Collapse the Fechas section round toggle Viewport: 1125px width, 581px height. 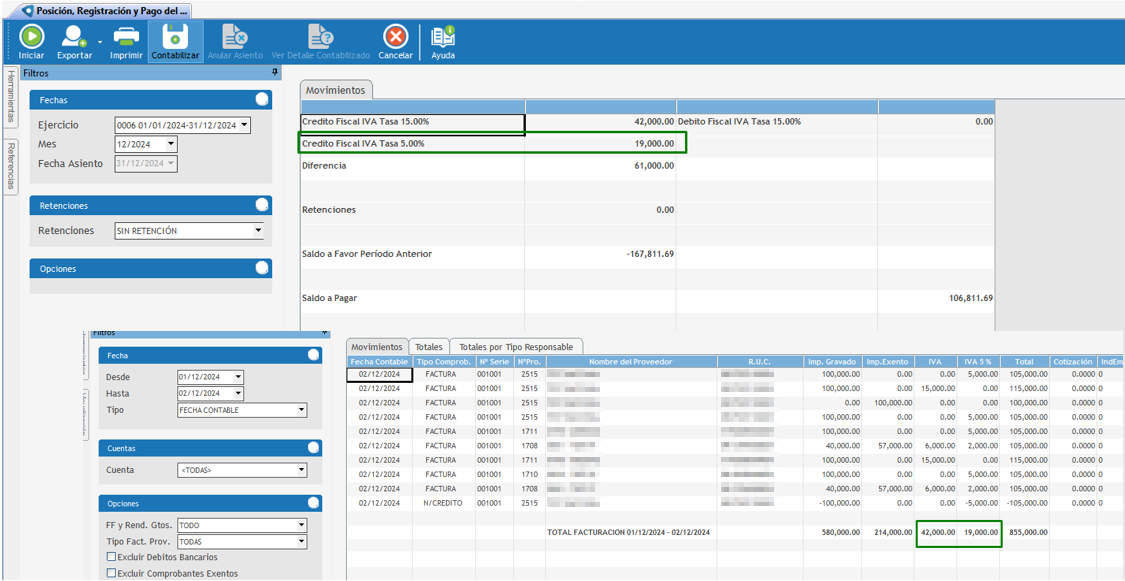[x=262, y=100]
